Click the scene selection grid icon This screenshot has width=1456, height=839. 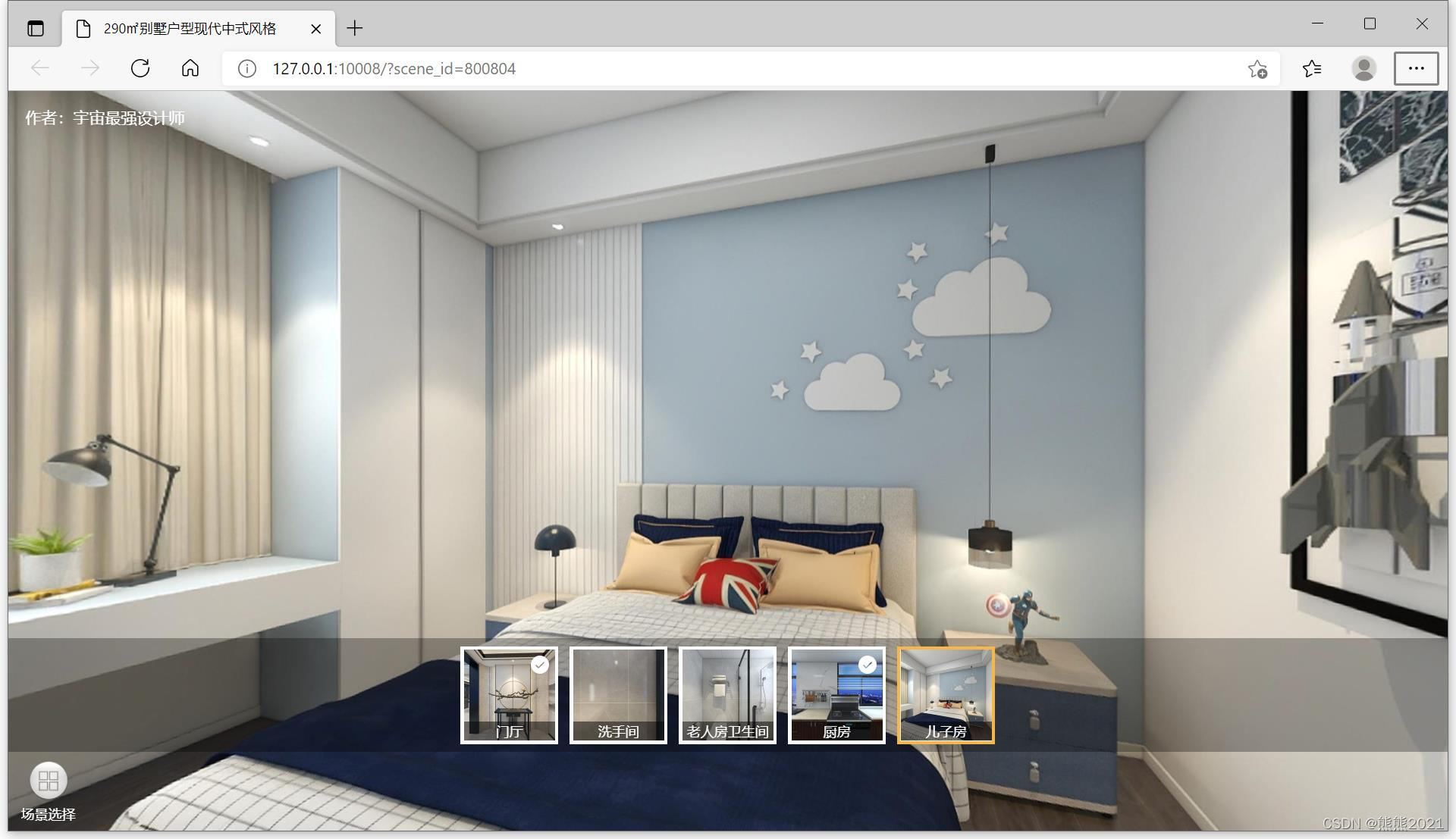49,781
